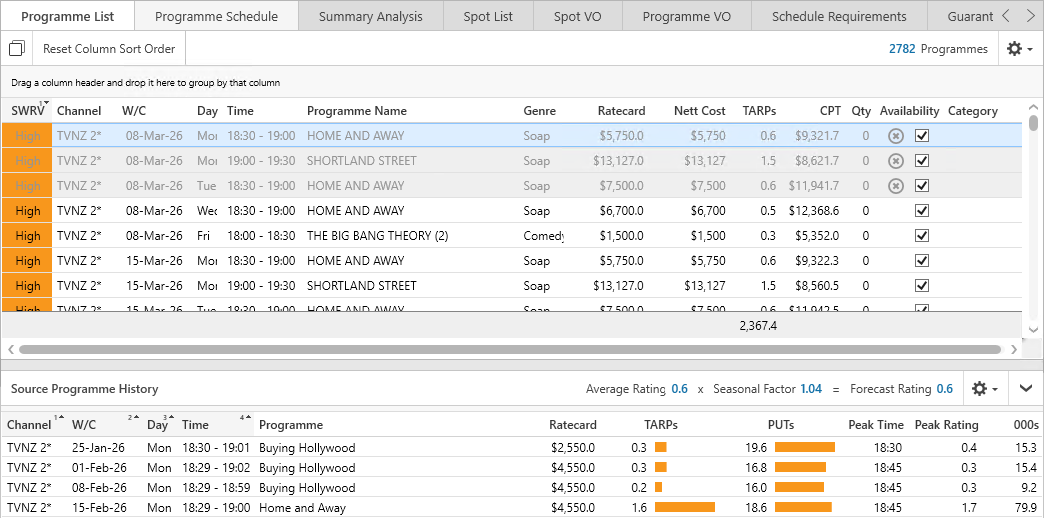Toggle checkbox for THE BIG BANG THEORY row

(x=922, y=236)
